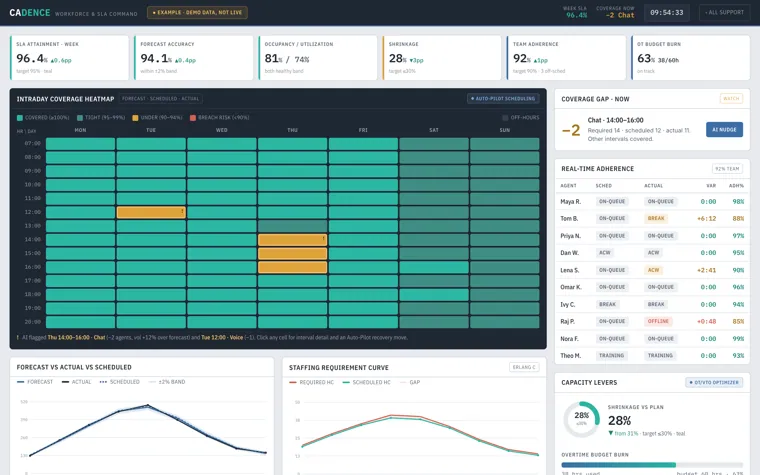
Task: Click Tom B.'s BREAK actual status
Action: (x=656, y=219)
